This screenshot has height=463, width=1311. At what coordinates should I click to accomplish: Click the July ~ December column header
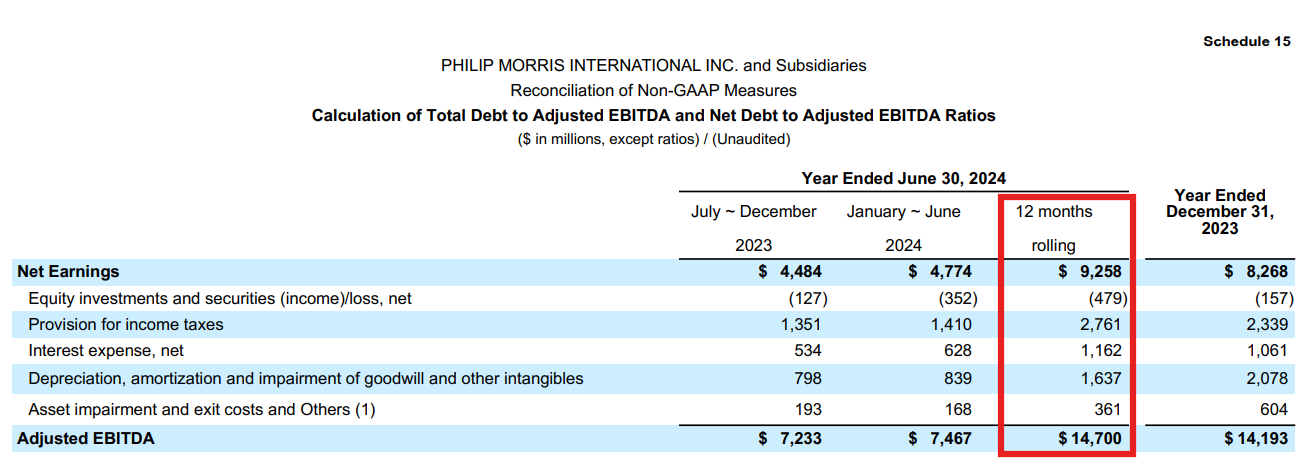[x=753, y=212]
